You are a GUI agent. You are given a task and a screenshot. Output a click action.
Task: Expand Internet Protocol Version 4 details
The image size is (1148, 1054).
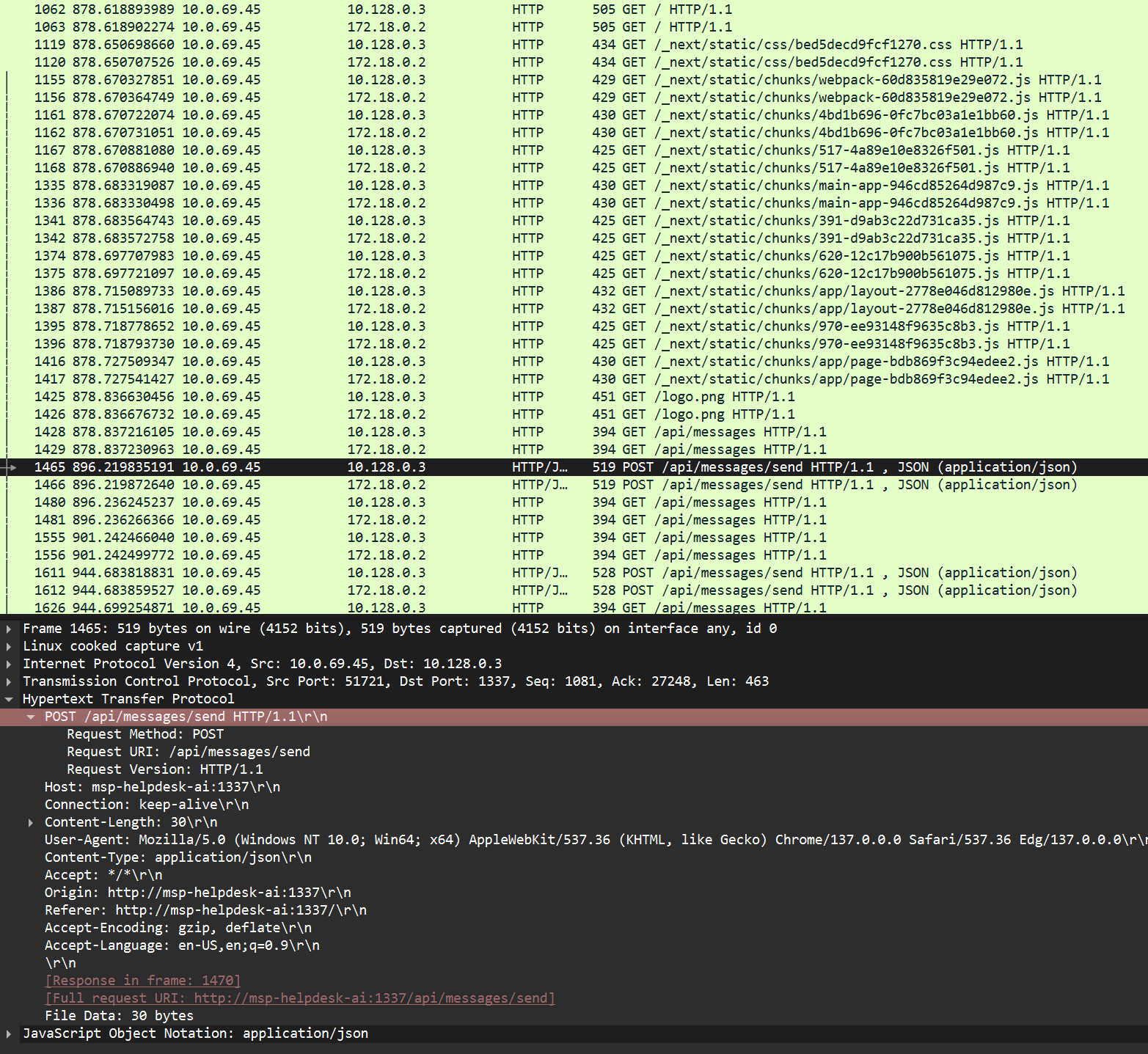click(x=8, y=664)
